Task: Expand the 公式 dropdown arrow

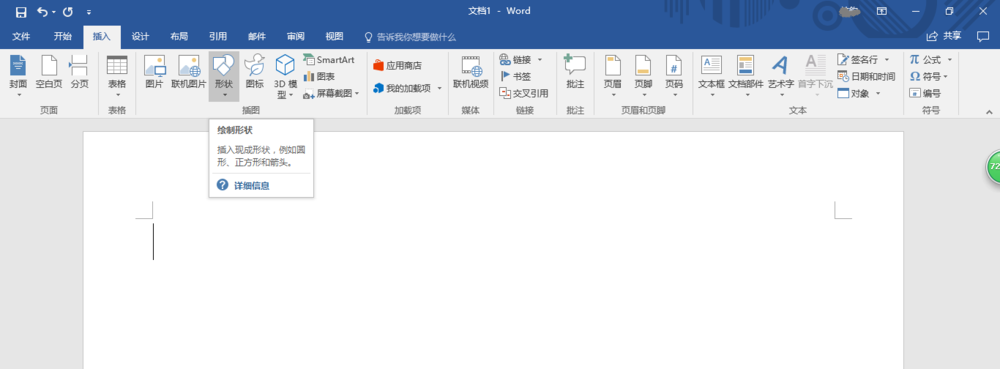Action: tap(949, 60)
